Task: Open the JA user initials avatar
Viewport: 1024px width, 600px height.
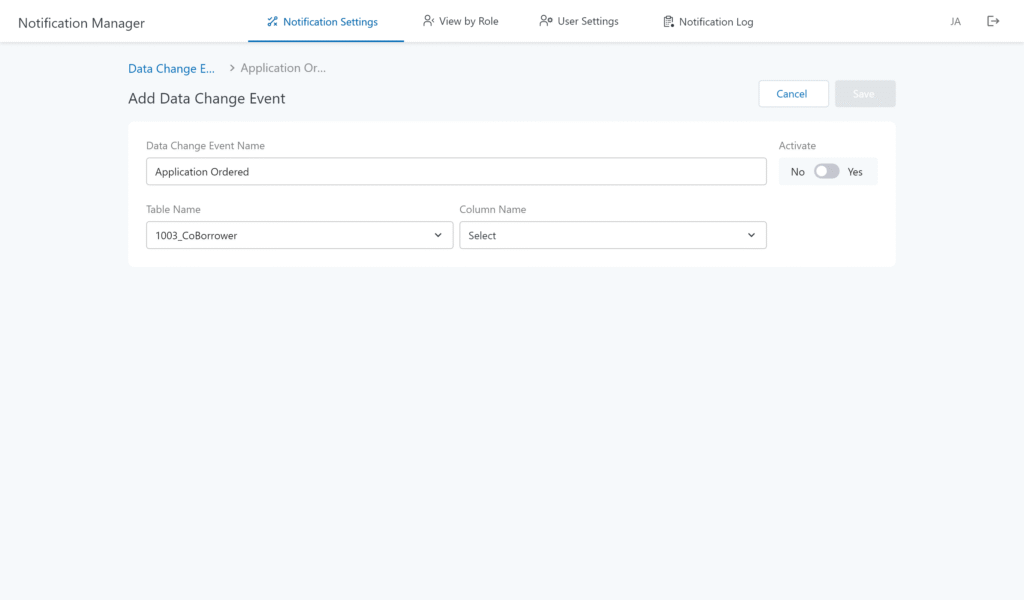Action: [956, 21]
